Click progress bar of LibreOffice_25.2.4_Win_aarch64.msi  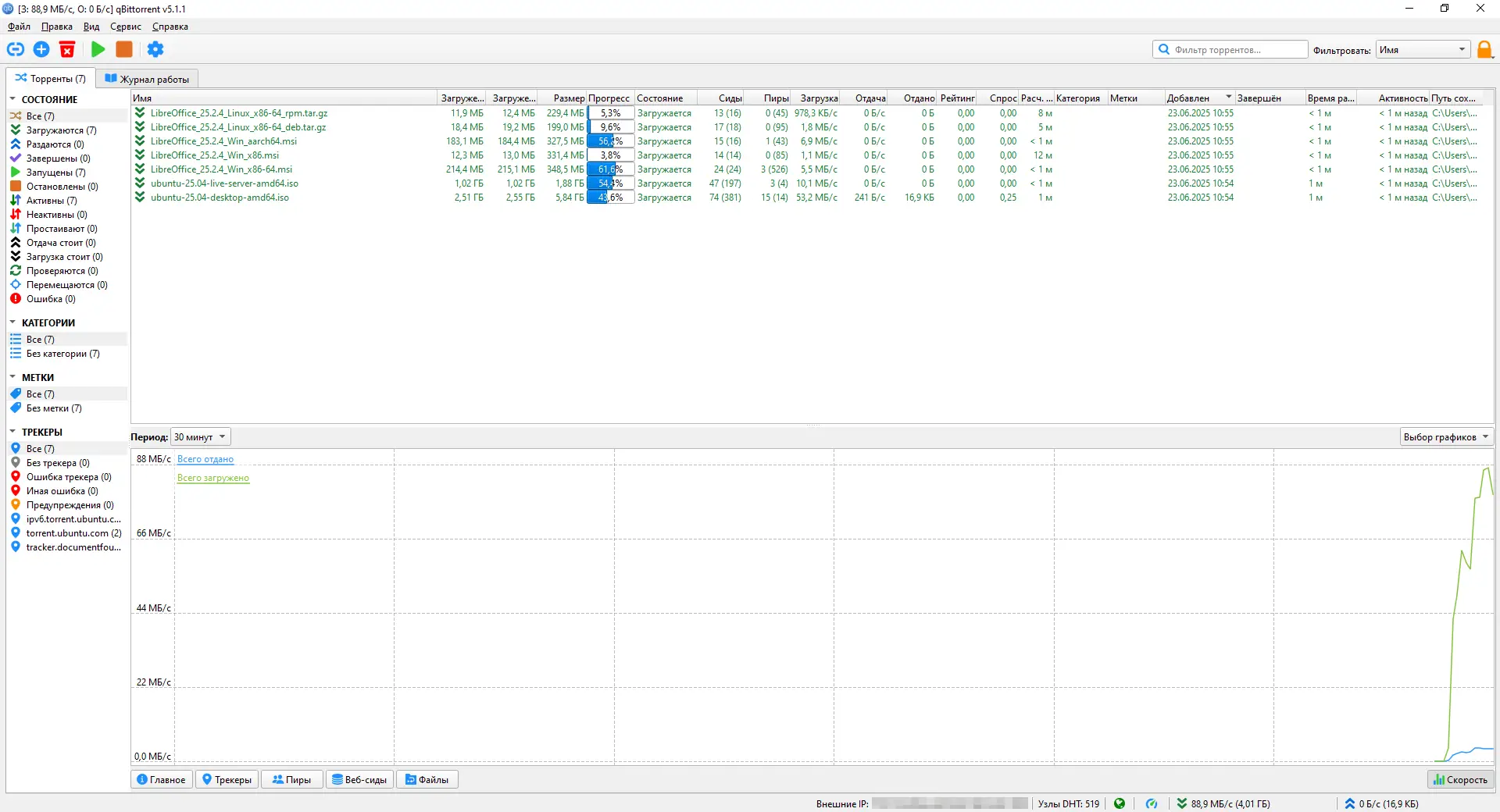pos(610,141)
